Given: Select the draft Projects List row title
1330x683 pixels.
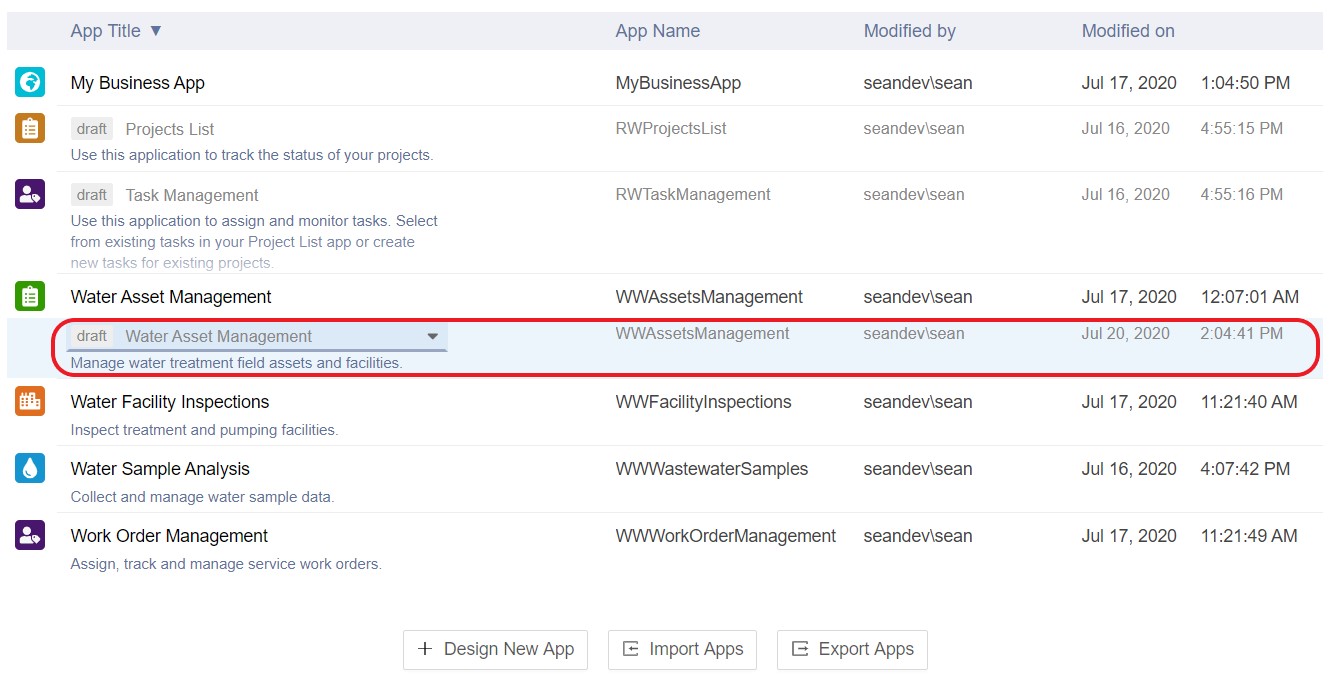Looking at the screenshot, I should [x=170, y=129].
